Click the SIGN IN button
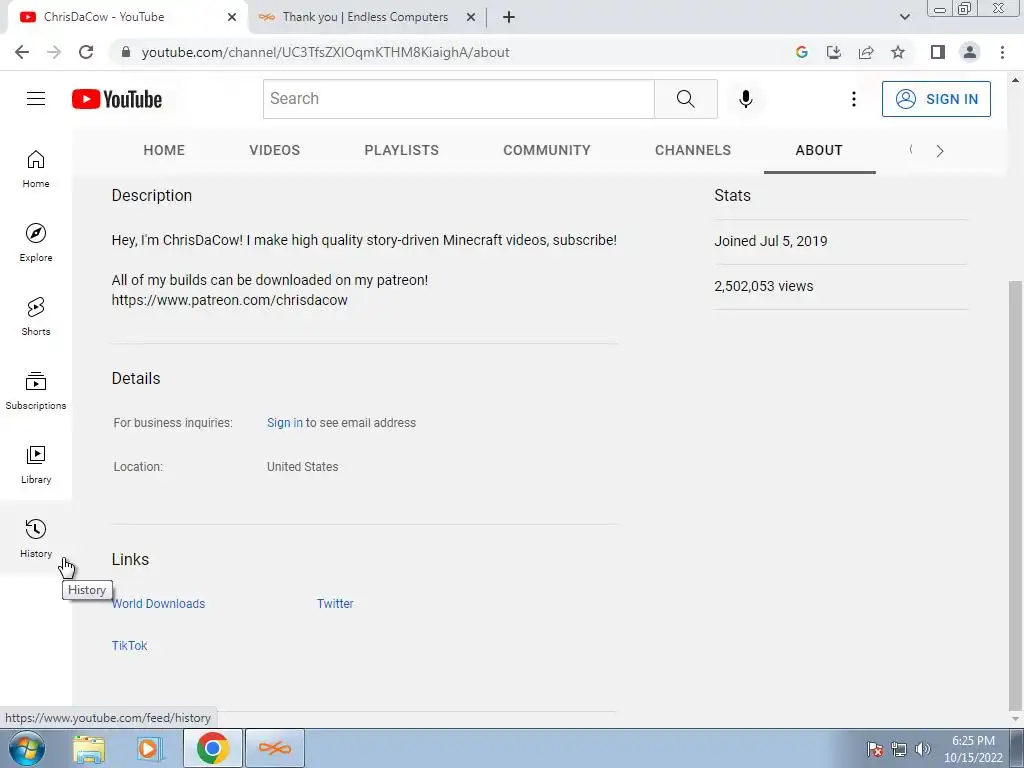 [936, 99]
